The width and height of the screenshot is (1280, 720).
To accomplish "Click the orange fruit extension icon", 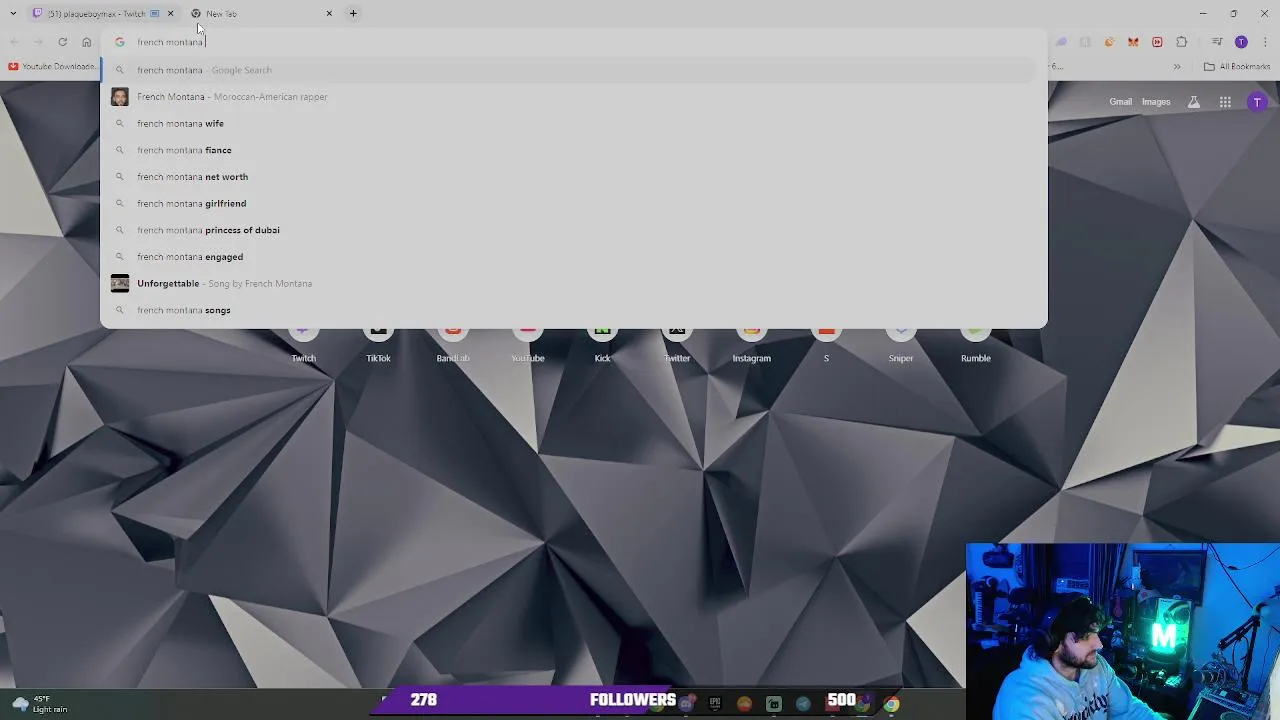I will tap(1109, 42).
